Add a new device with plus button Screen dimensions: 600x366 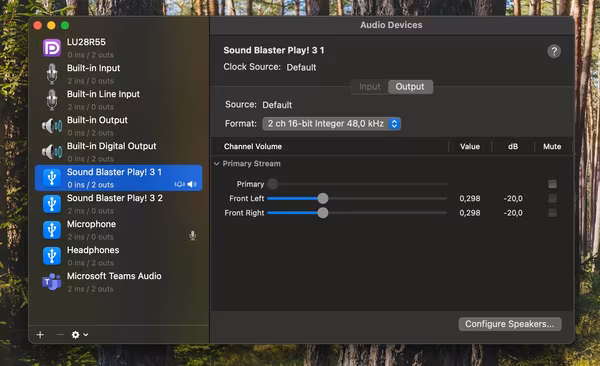(40, 335)
